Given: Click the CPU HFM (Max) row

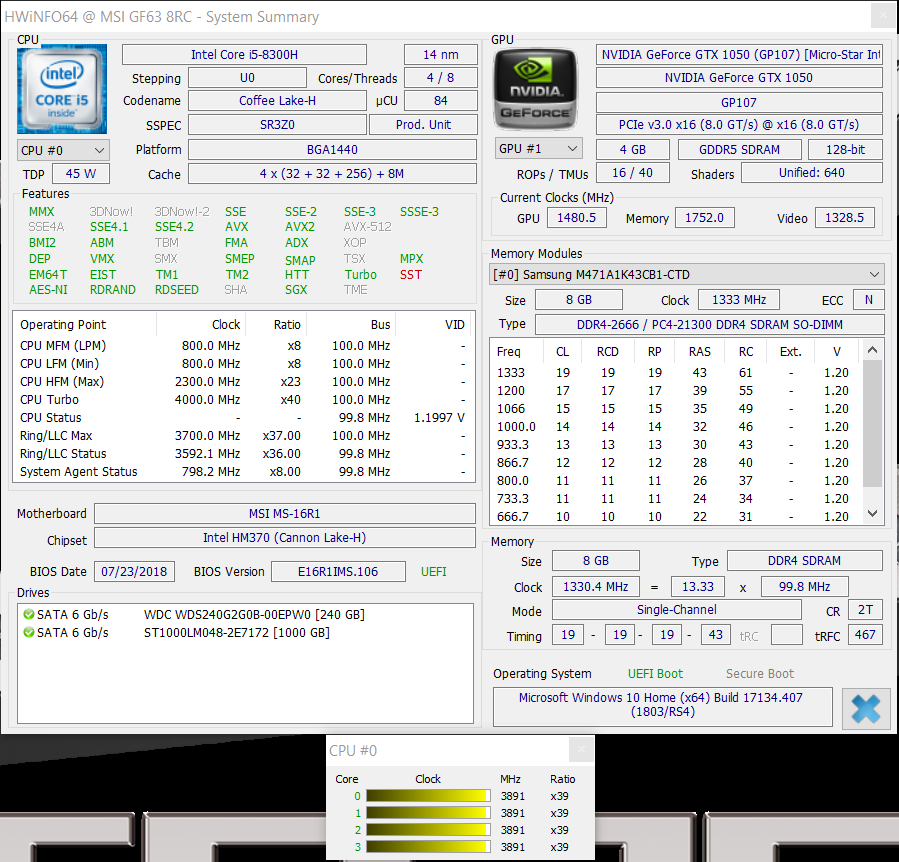Looking at the screenshot, I should pos(244,381).
